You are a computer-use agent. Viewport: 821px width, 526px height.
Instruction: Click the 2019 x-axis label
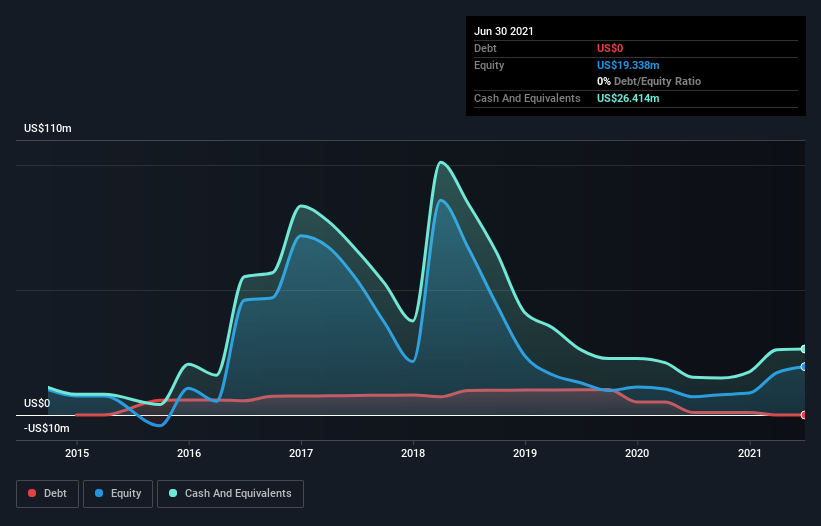(x=525, y=453)
